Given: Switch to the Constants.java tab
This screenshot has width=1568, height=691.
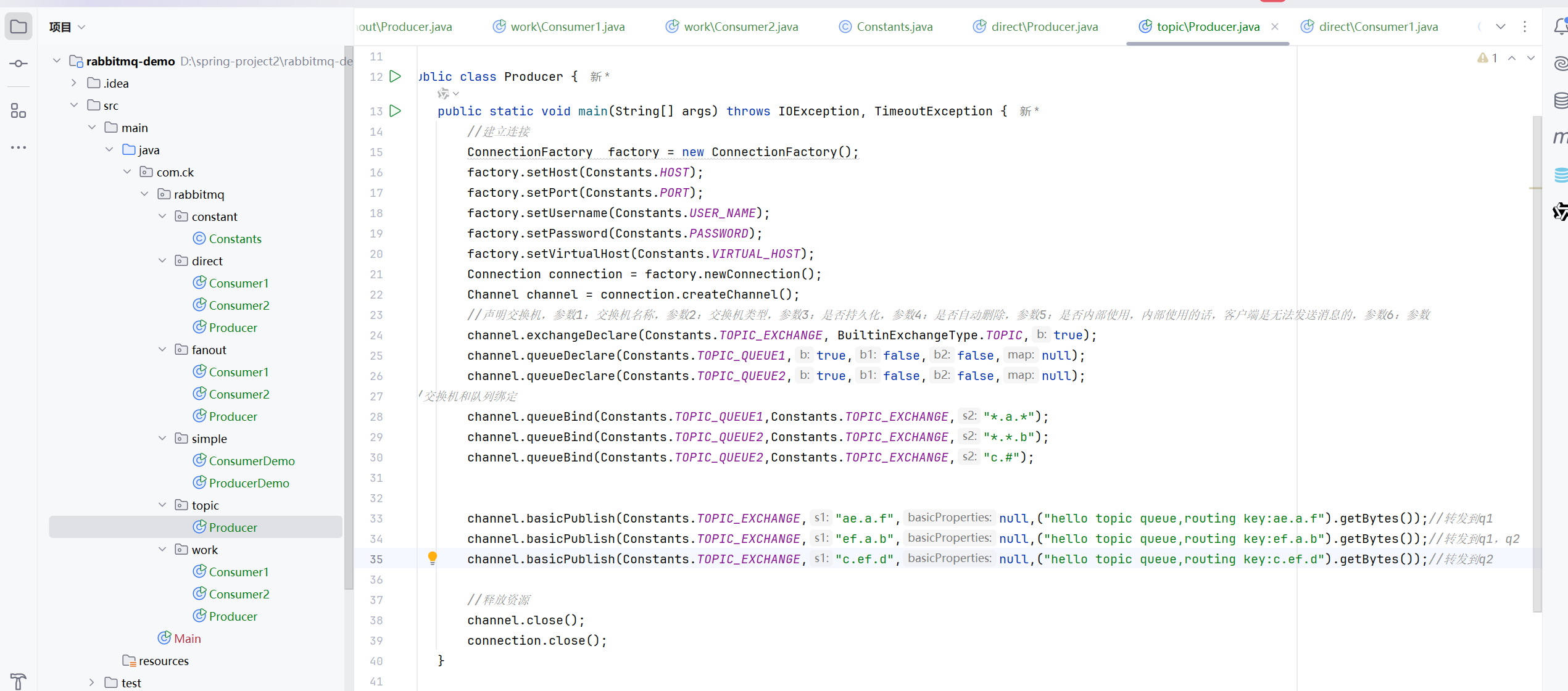Looking at the screenshot, I should [x=894, y=27].
